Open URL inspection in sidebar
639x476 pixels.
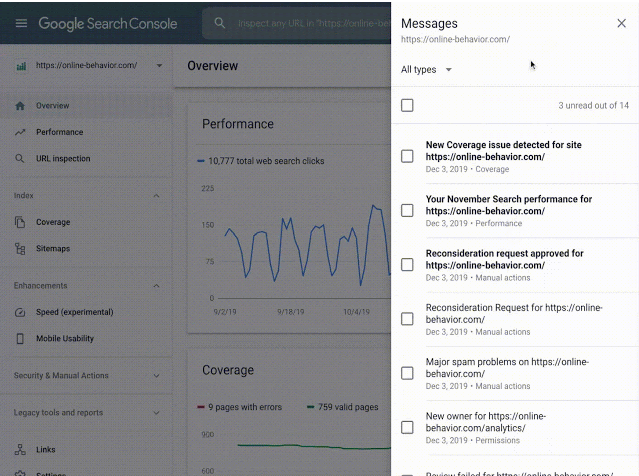86,159
